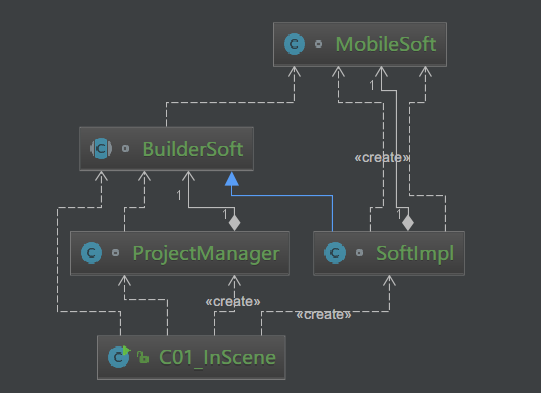Click the C01_InScene runnable class icon

(x=119, y=357)
